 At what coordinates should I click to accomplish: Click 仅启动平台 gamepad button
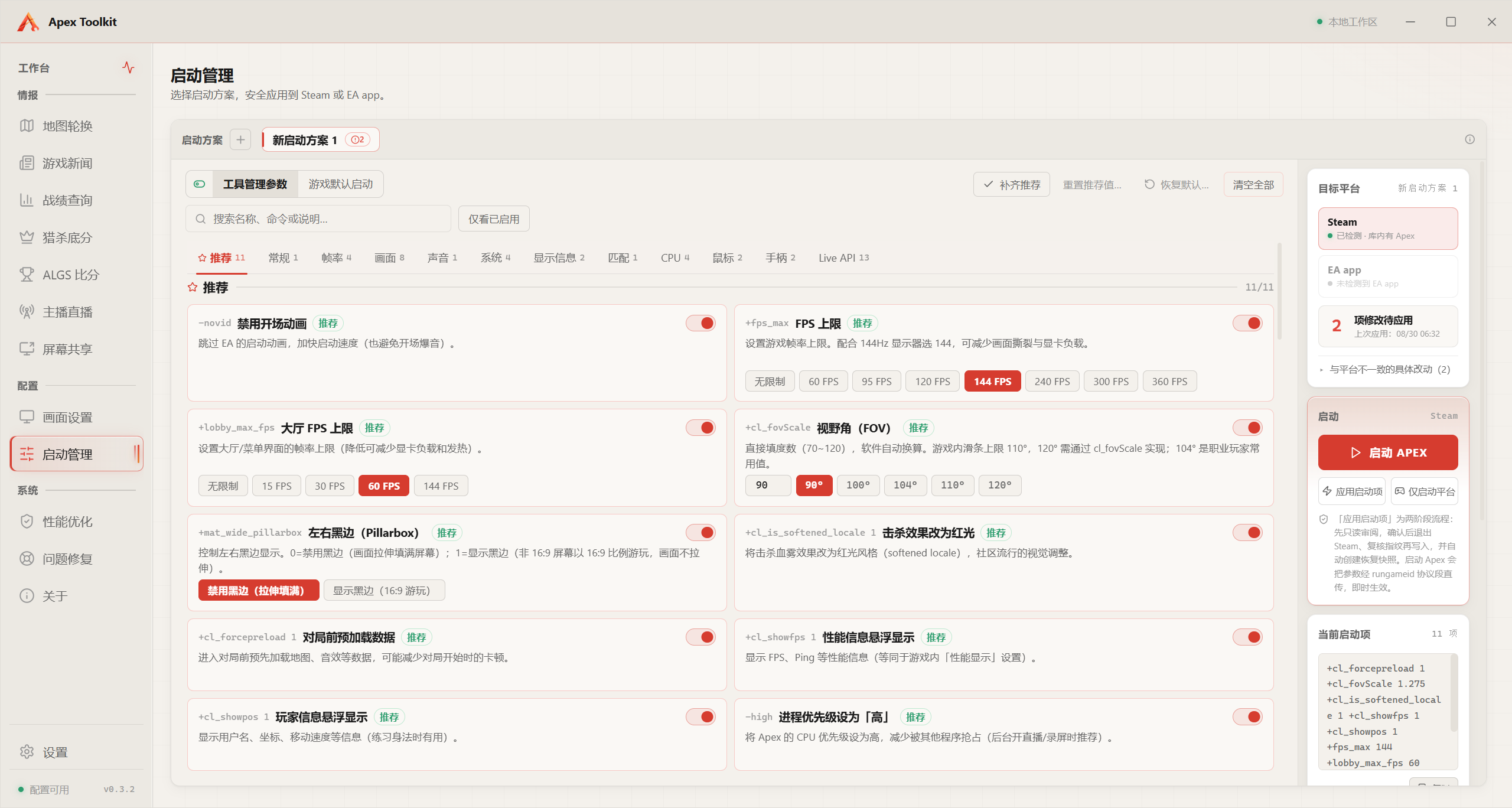1424,491
